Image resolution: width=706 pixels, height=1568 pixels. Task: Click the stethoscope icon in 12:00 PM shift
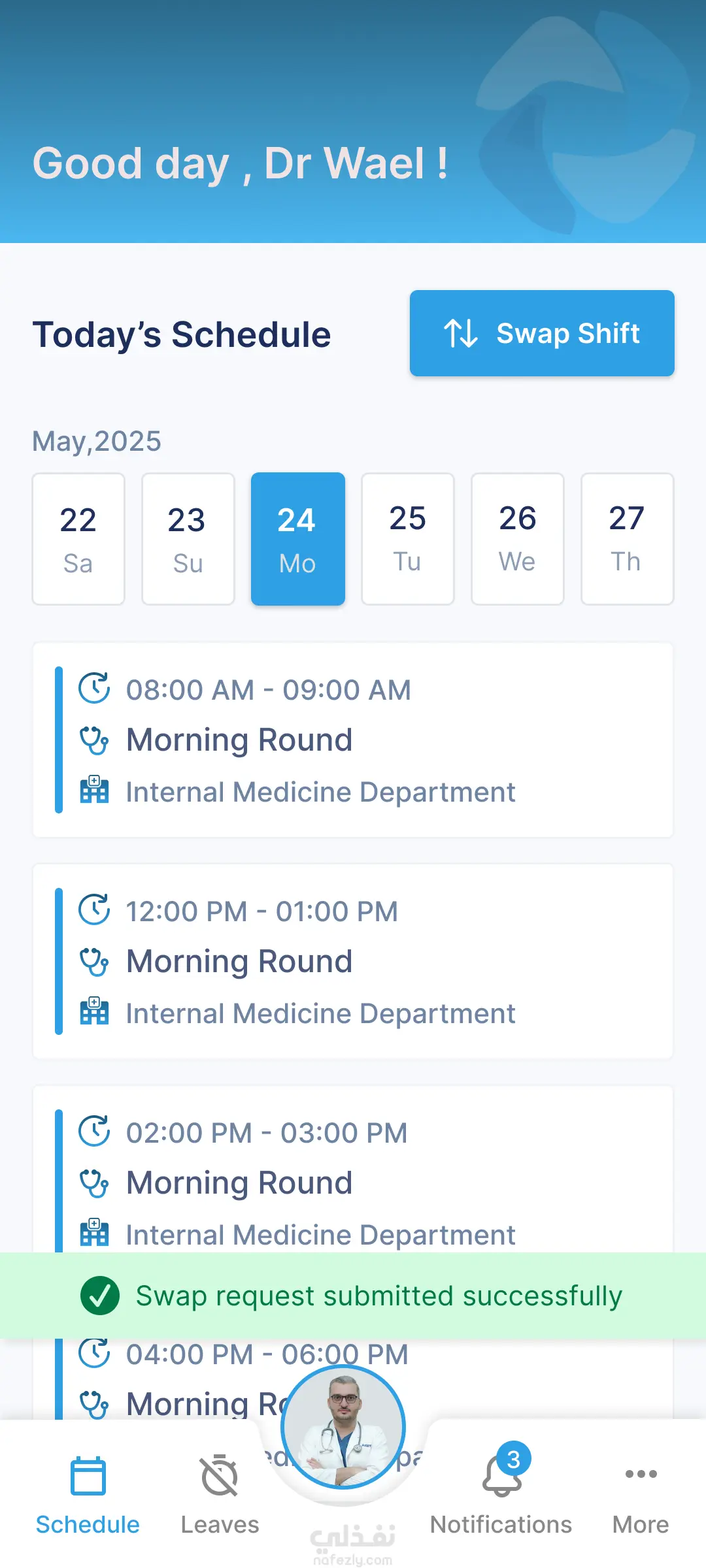click(94, 962)
